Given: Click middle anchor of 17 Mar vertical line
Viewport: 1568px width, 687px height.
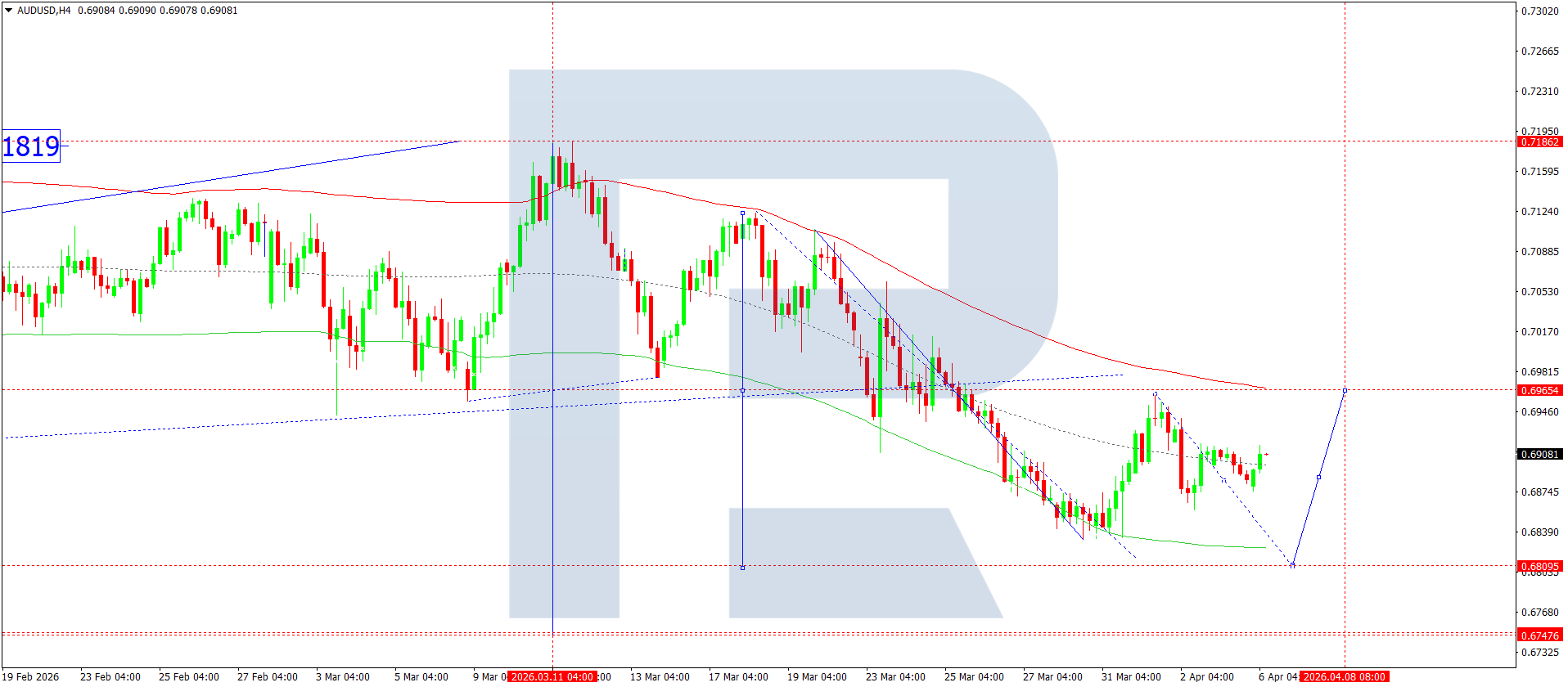Looking at the screenshot, I should coord(742,390).
